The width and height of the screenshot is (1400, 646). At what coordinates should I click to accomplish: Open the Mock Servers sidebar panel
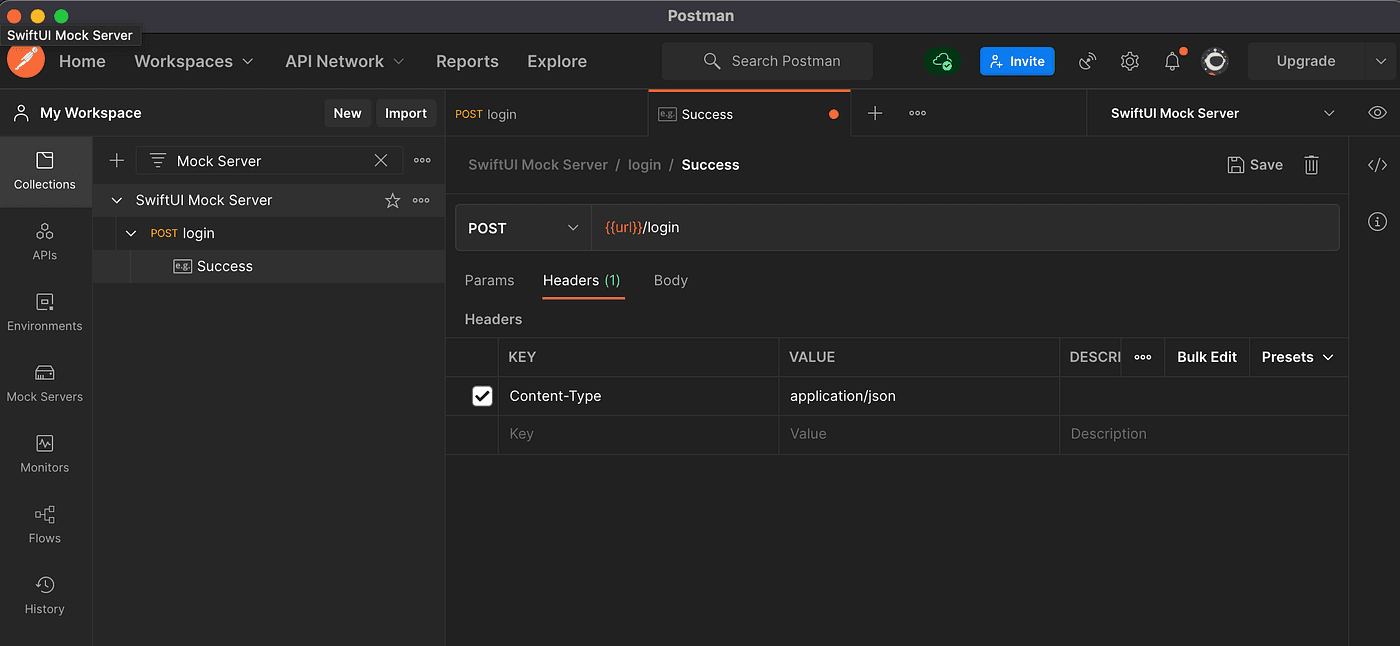click(x=45, y=384)
